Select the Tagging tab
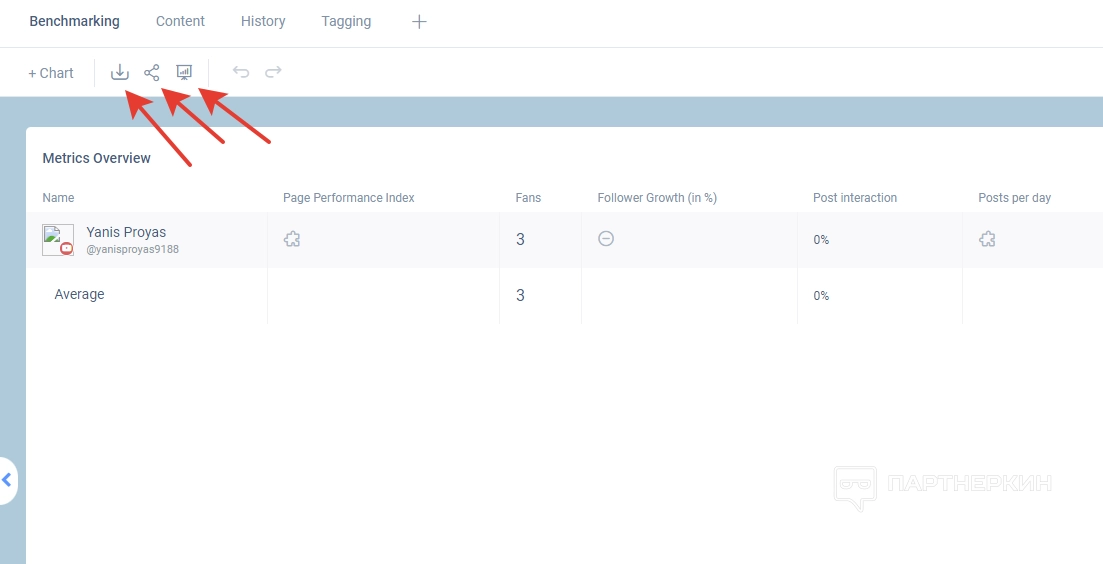 click(x=346, y=21)
